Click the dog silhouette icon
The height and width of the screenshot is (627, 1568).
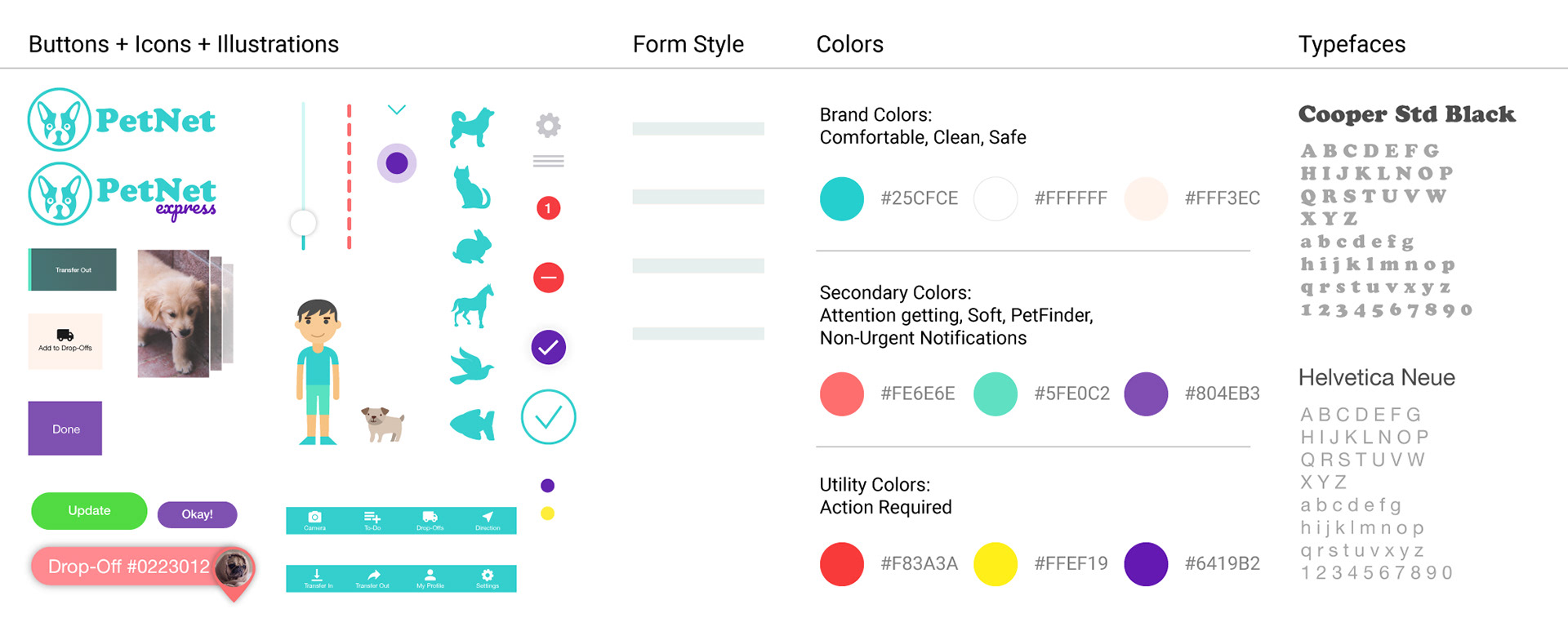tap(472, 127)
